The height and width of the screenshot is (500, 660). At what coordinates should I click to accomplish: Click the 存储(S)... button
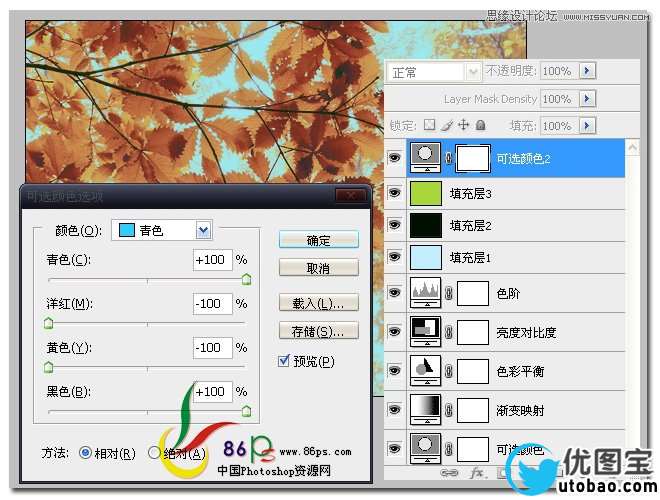point(319,331)
